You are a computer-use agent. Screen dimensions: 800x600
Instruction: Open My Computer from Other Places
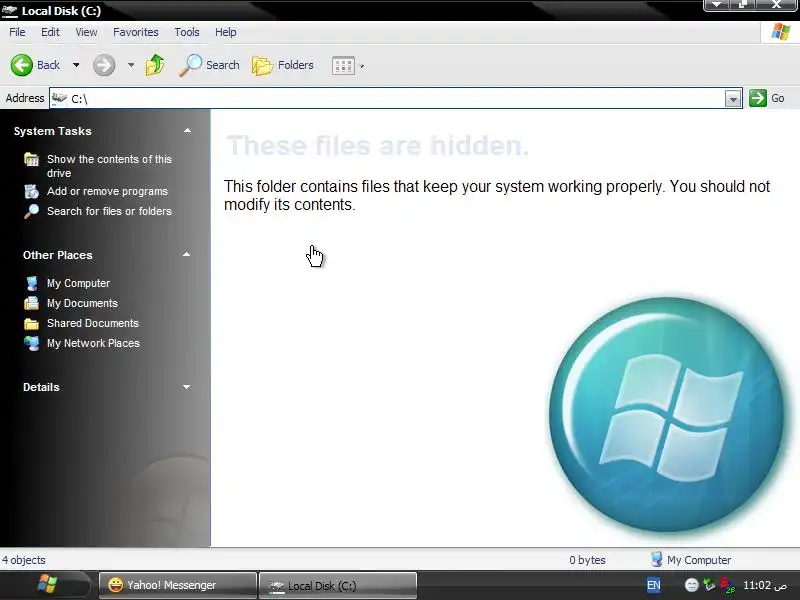[78, 283]
